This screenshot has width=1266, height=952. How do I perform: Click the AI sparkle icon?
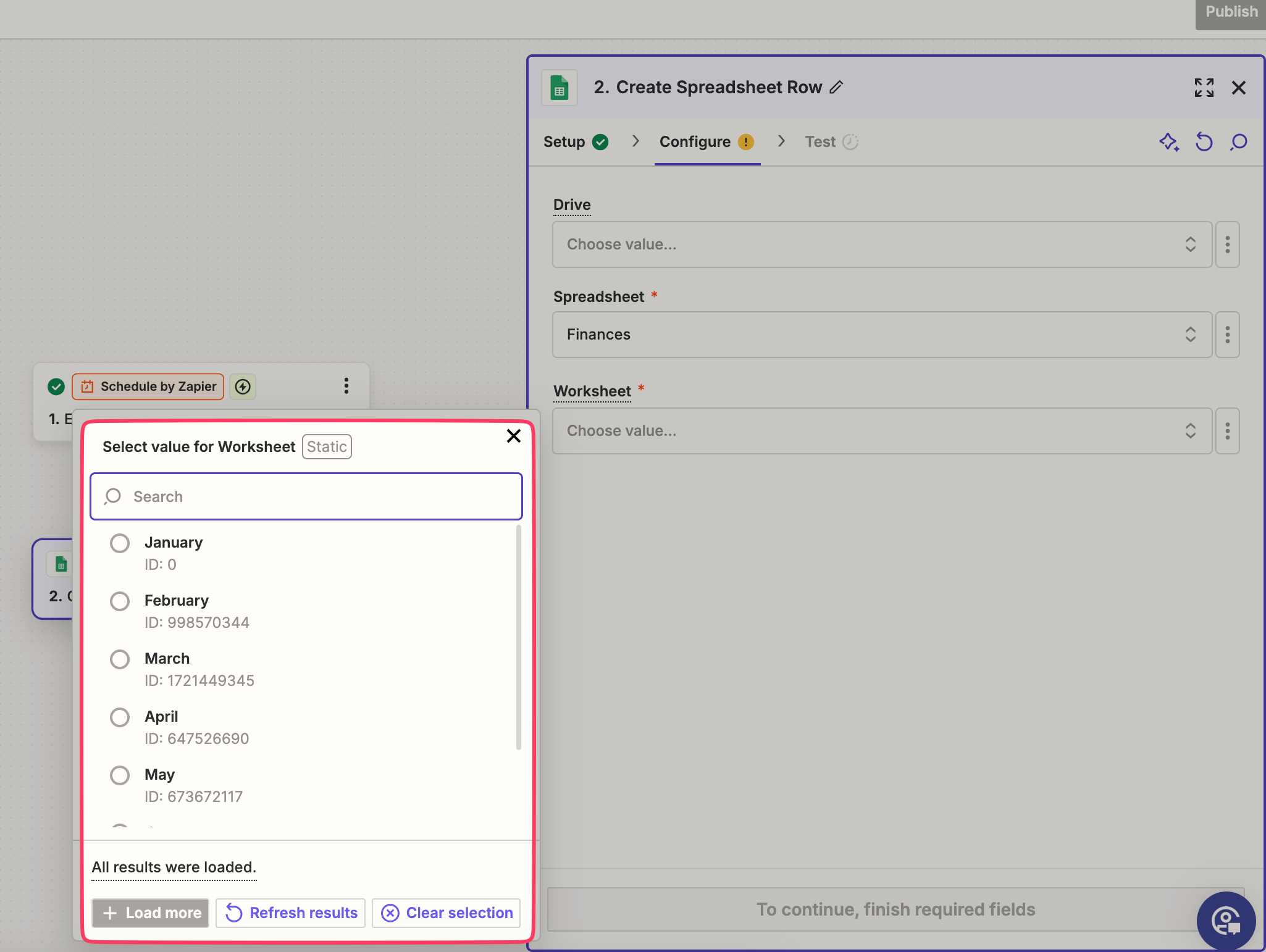pos(1168,142)
